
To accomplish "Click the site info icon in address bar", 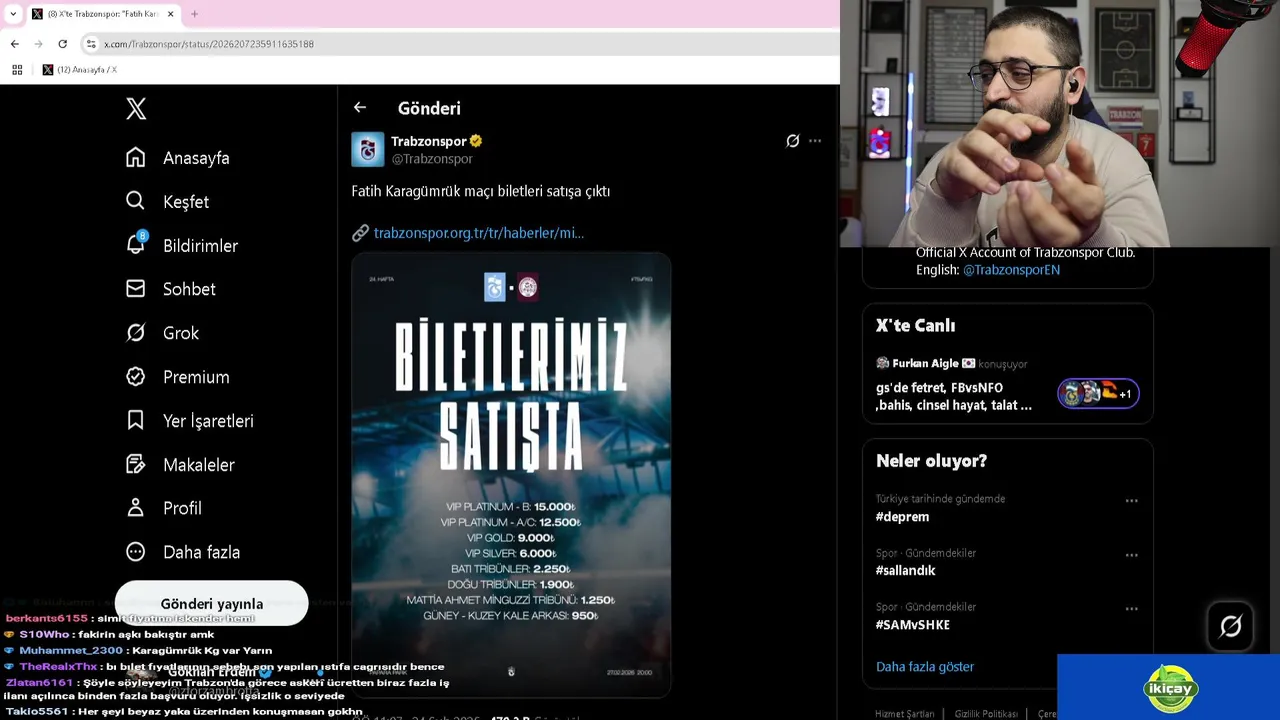I will [x=91, y=44].
